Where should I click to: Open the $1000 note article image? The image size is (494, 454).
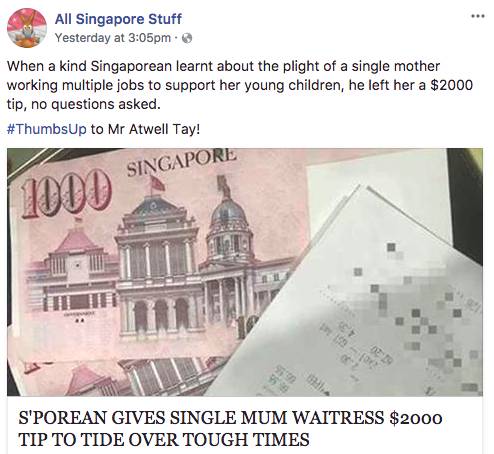245,272
